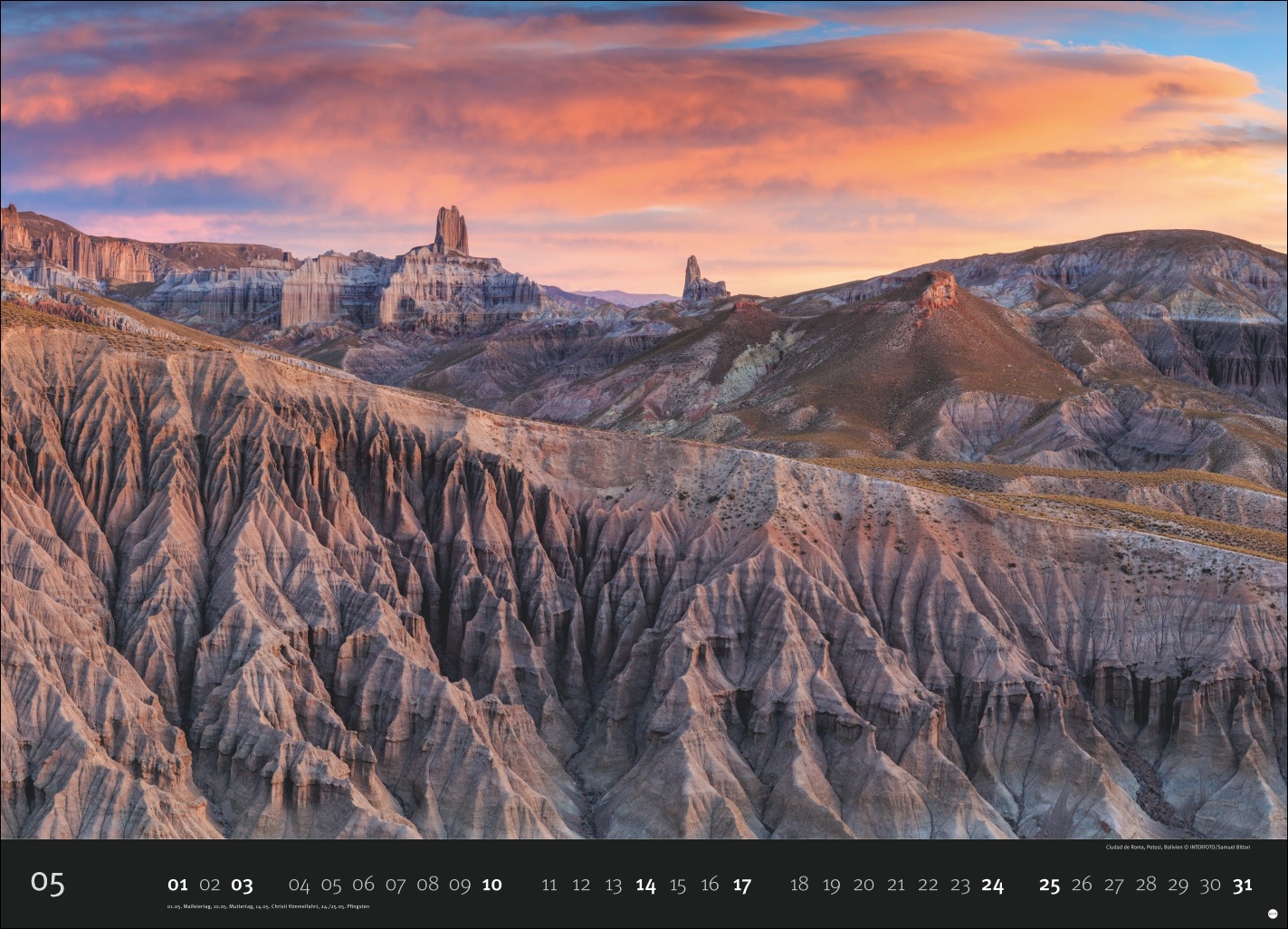This screenshot has height=929, width=1288.
Task: Click date 07 in the calendar strip
Action: click(396, 885)
